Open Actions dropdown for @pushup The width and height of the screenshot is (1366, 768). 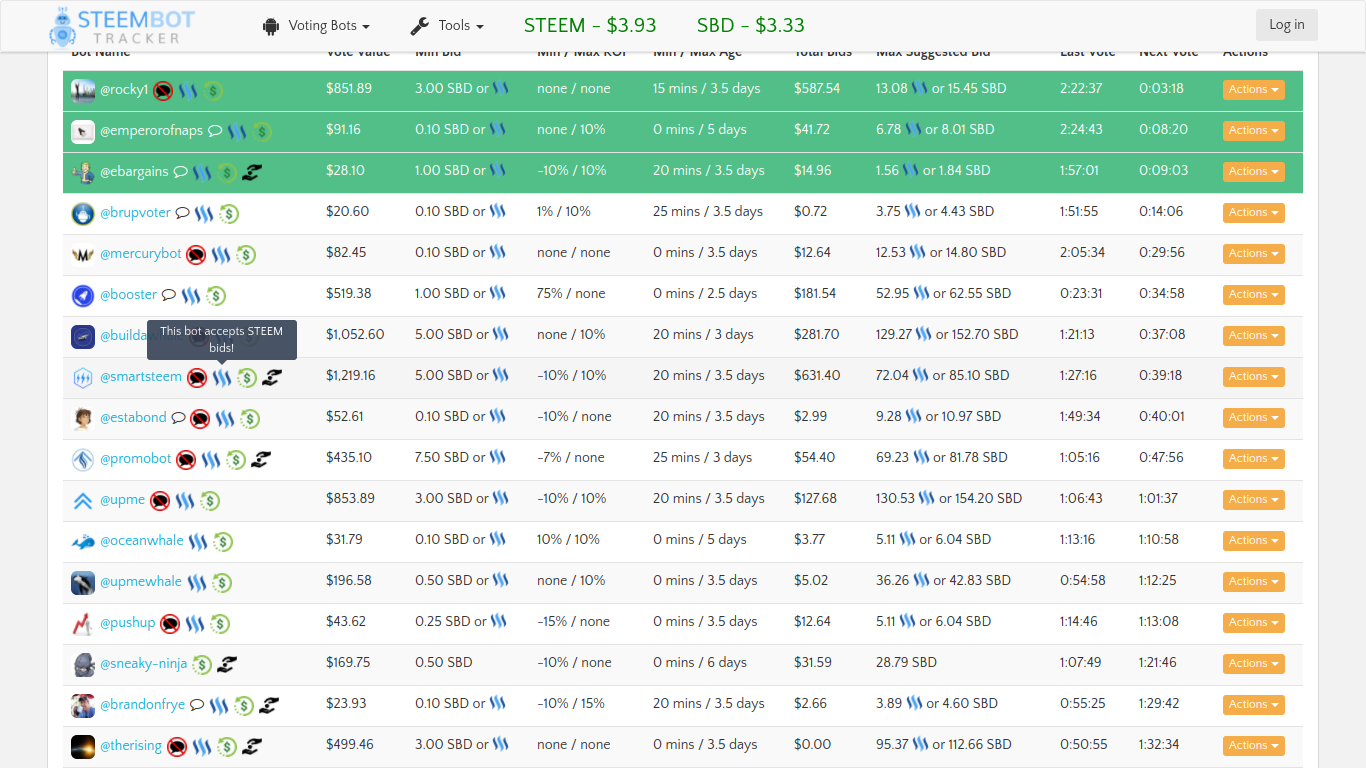tap(1254, 623)
